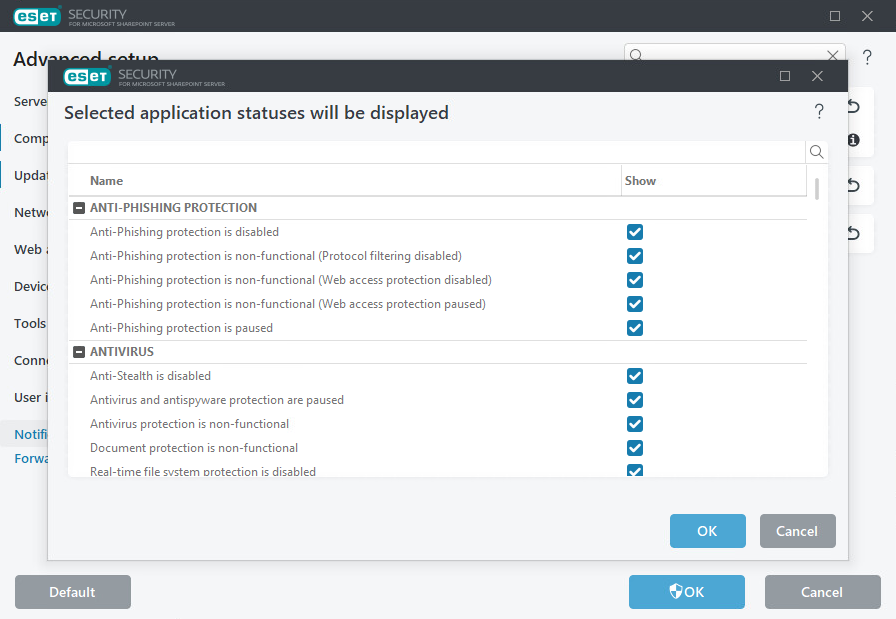Image resolution: width=896 pixels, height=619 pixels.
Task: Confirm statuses with the OK button
Action: 707,531
